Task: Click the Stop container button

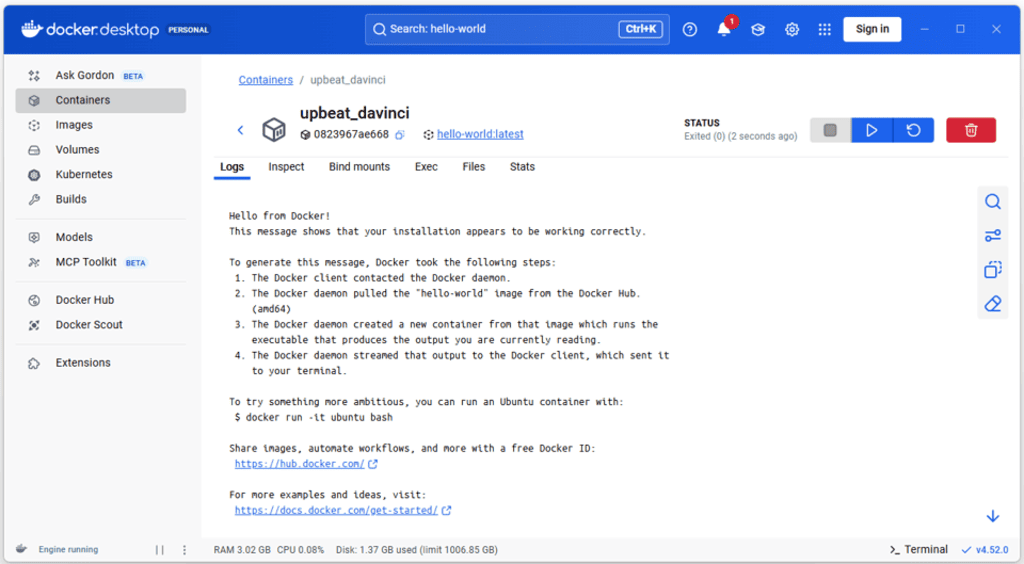Action: [830, 130]
